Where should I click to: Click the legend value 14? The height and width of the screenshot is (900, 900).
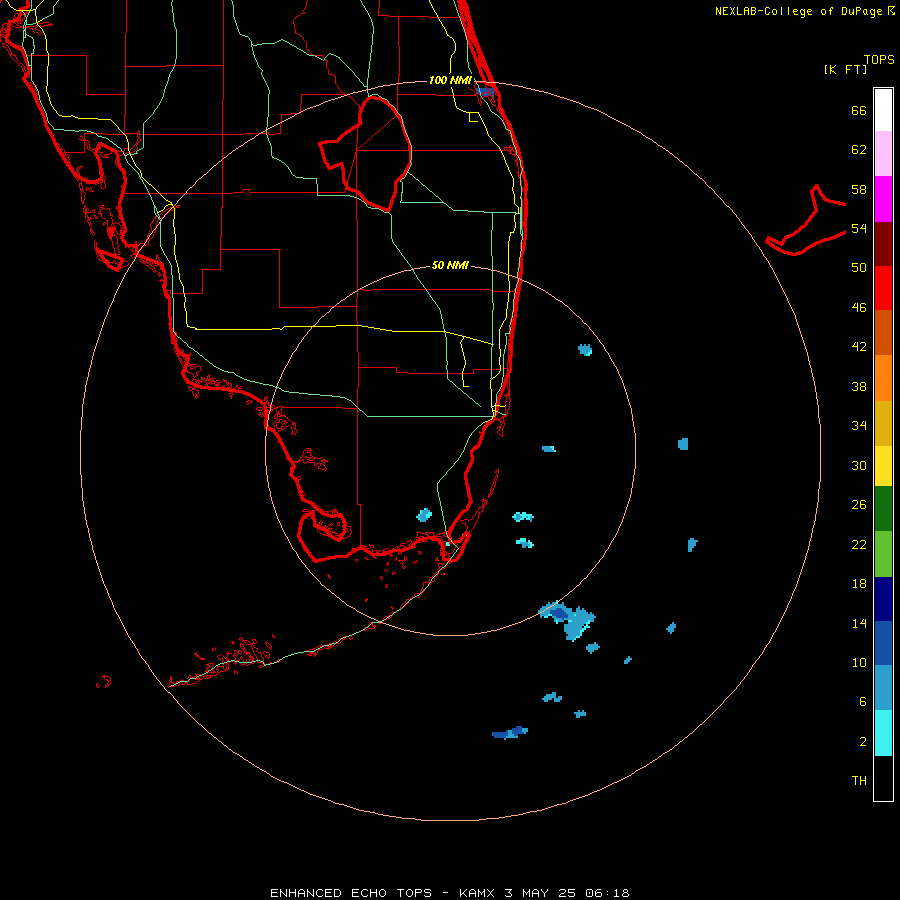(859, 623)
